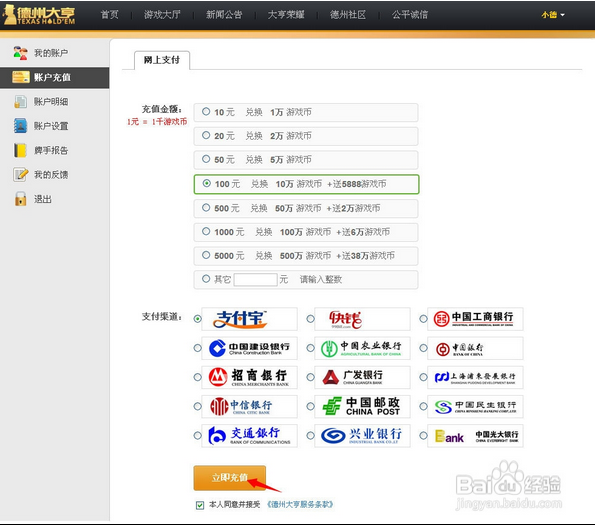
Task: Click the 快钱 payment logo
Action: tap(345, 319)
